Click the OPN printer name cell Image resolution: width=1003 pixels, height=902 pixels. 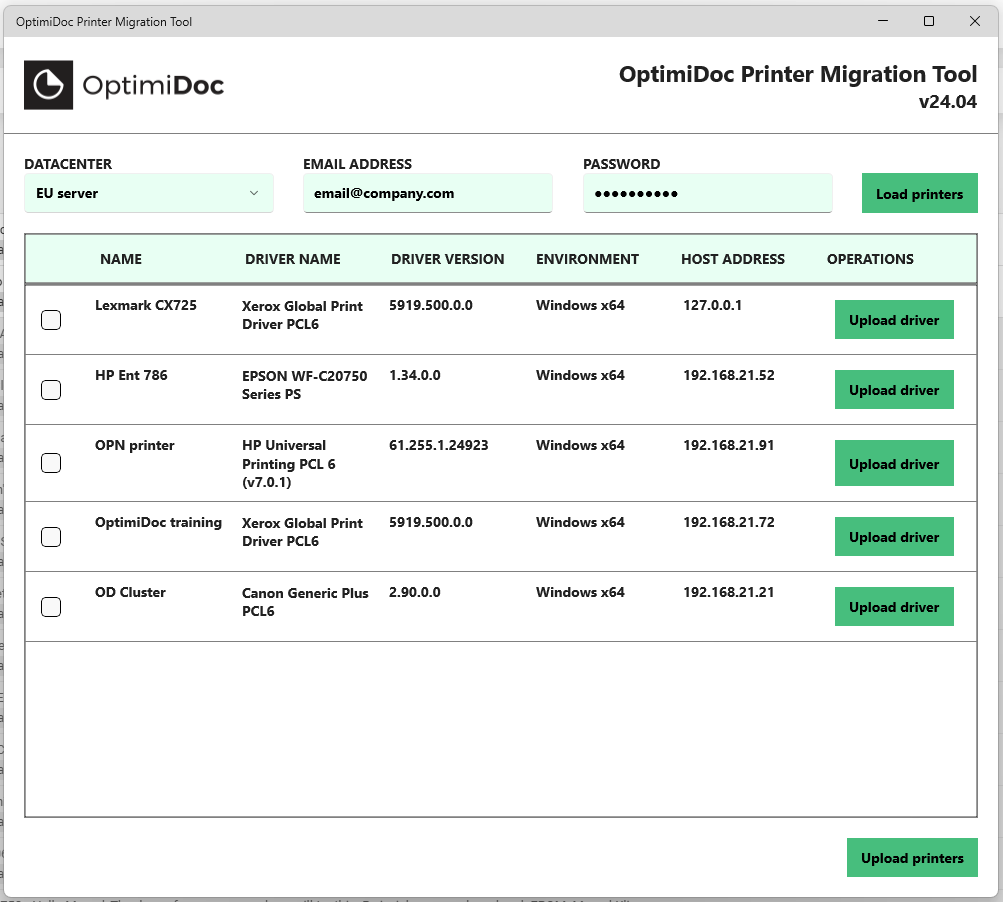pyautogui.click(x=134, y=445)
